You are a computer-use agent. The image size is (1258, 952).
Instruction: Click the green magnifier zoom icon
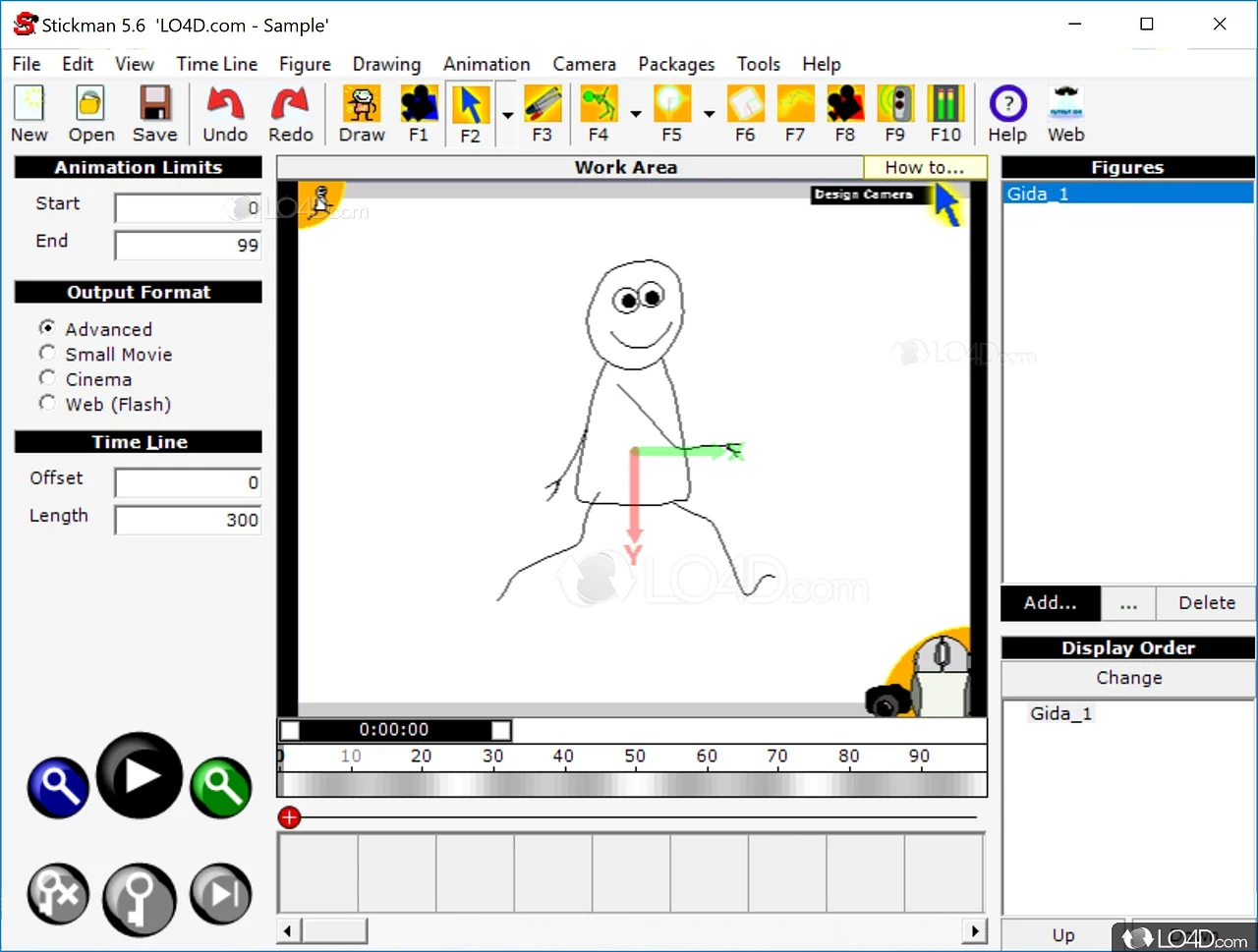(x=221, y=787)
